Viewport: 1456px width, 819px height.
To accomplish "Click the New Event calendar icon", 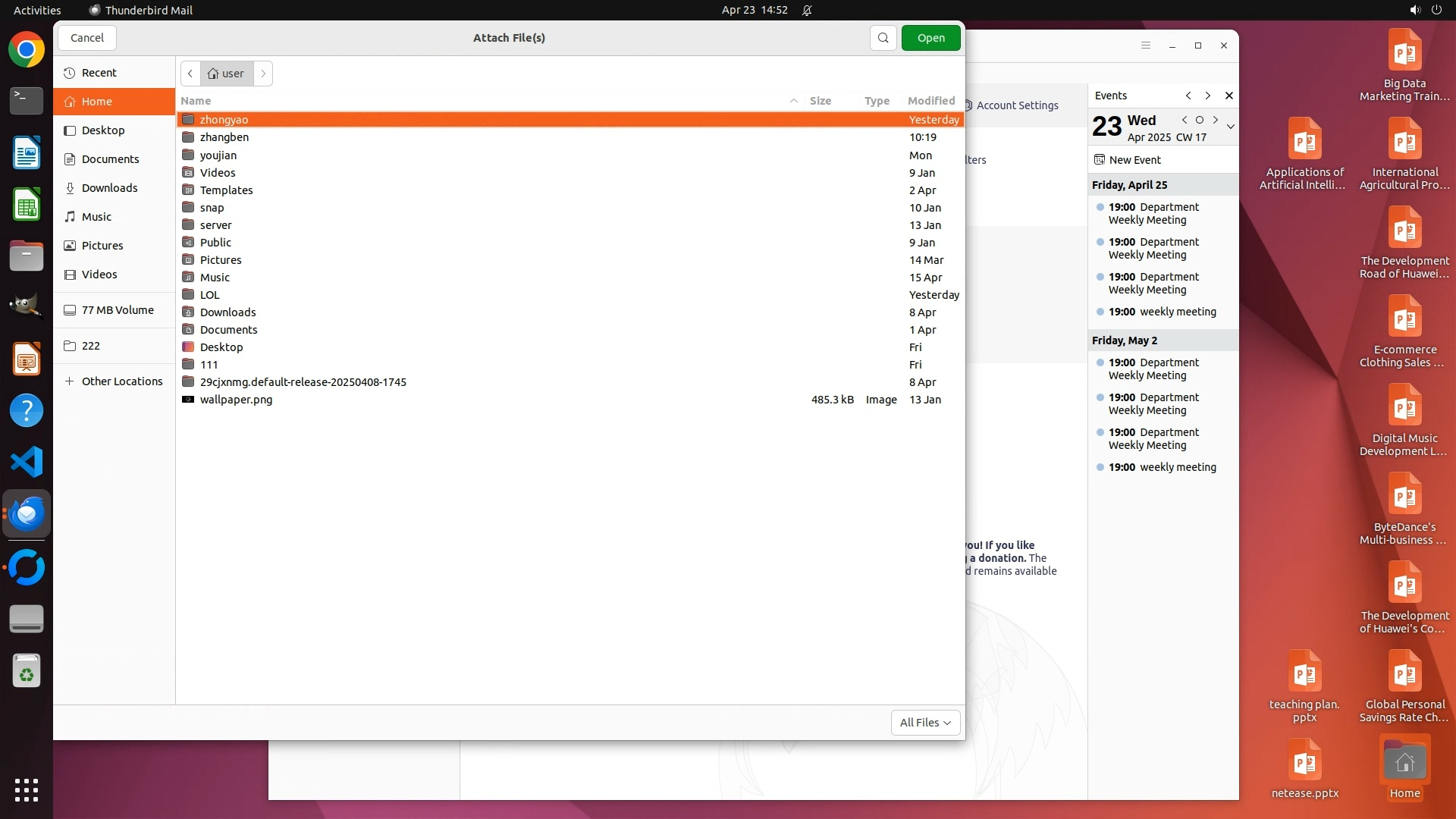I will pyautogui.click(x=1100, y=160).
